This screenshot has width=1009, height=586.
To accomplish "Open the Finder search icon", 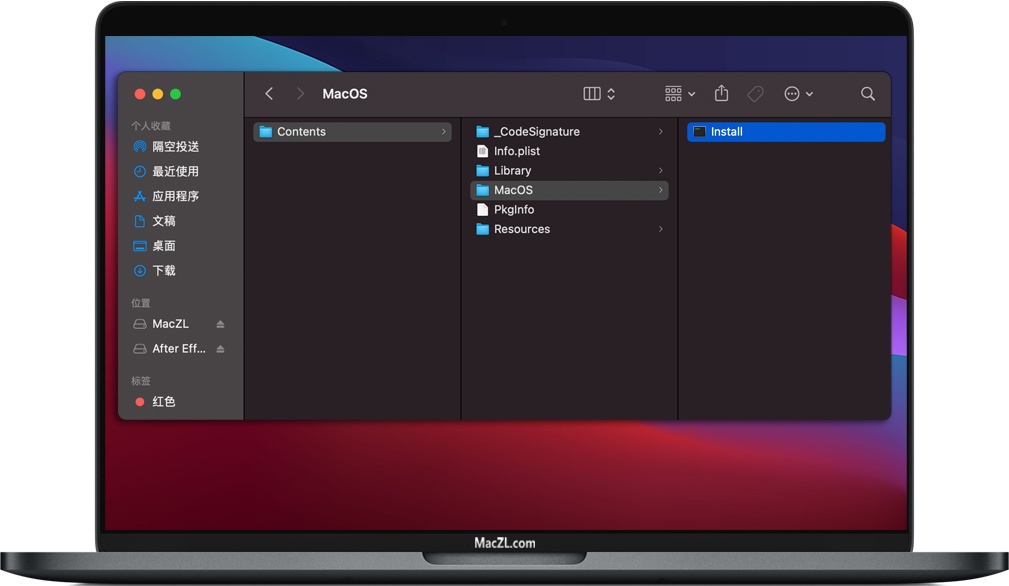I will coord(868,93).
